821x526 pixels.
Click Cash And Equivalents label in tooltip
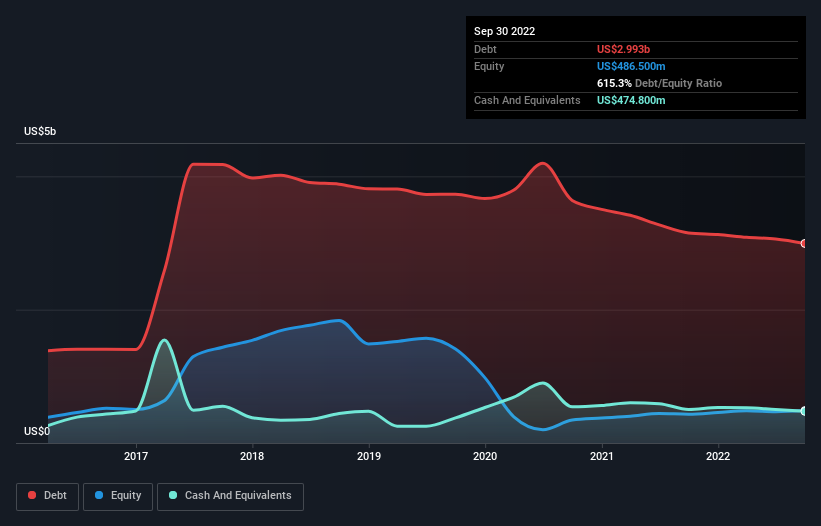click(x=527, y=100)
